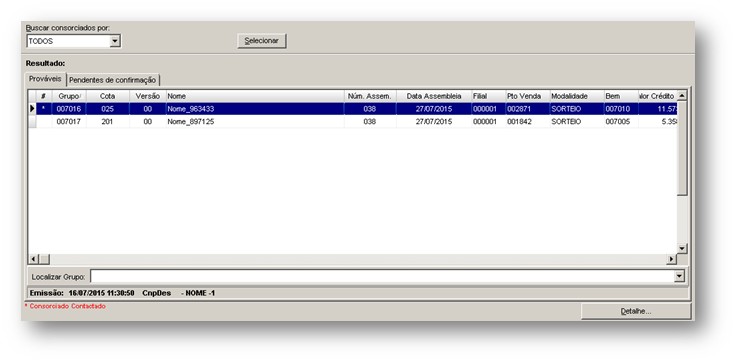Viewport: 737px width, 363px height.
Task: Click the Detalhe... button
Action: tap(636, 311)
